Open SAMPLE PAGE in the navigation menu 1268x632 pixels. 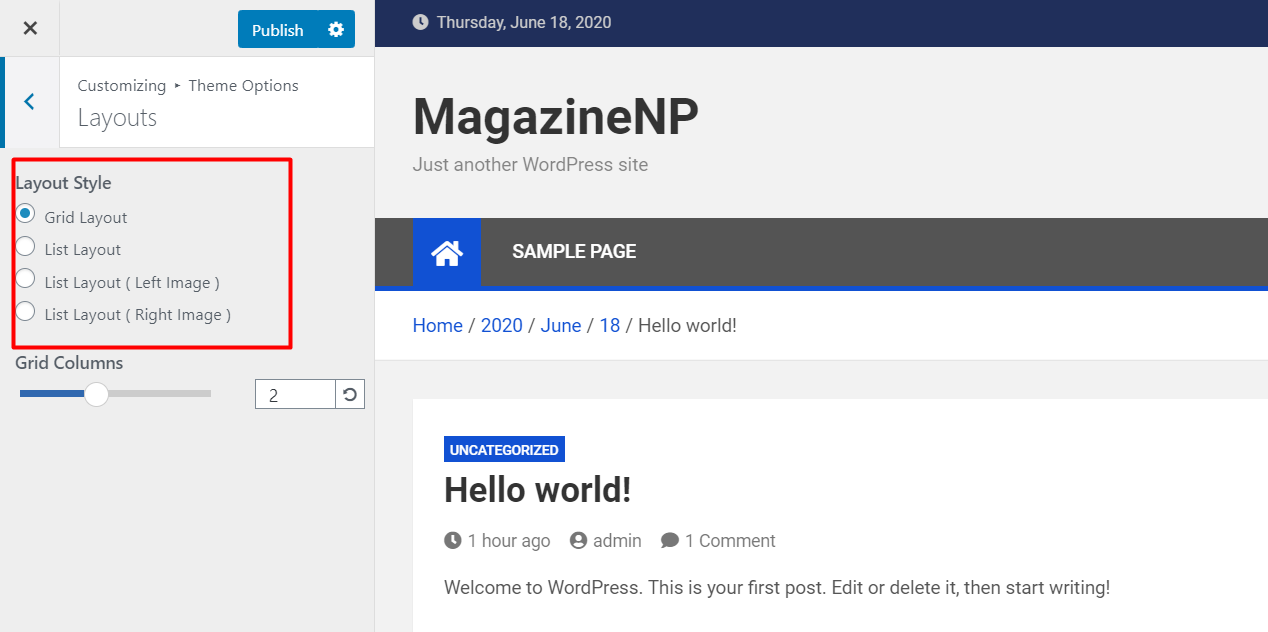click(574, 252)
